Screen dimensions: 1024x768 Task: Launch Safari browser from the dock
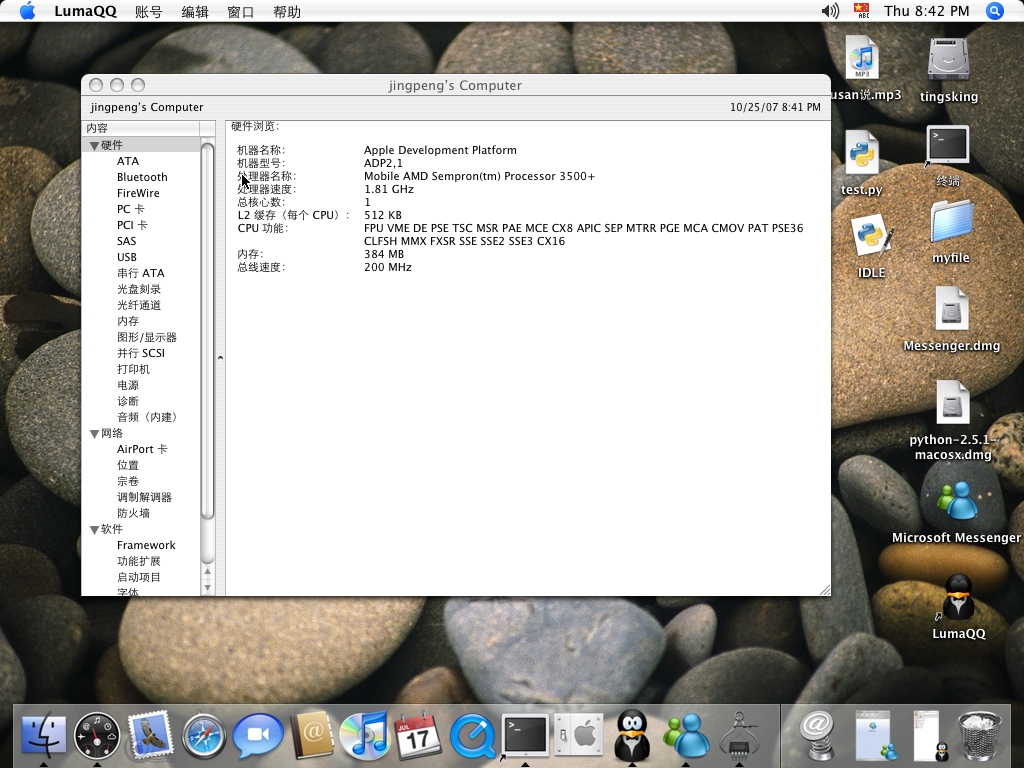click(x=204, y=737)
